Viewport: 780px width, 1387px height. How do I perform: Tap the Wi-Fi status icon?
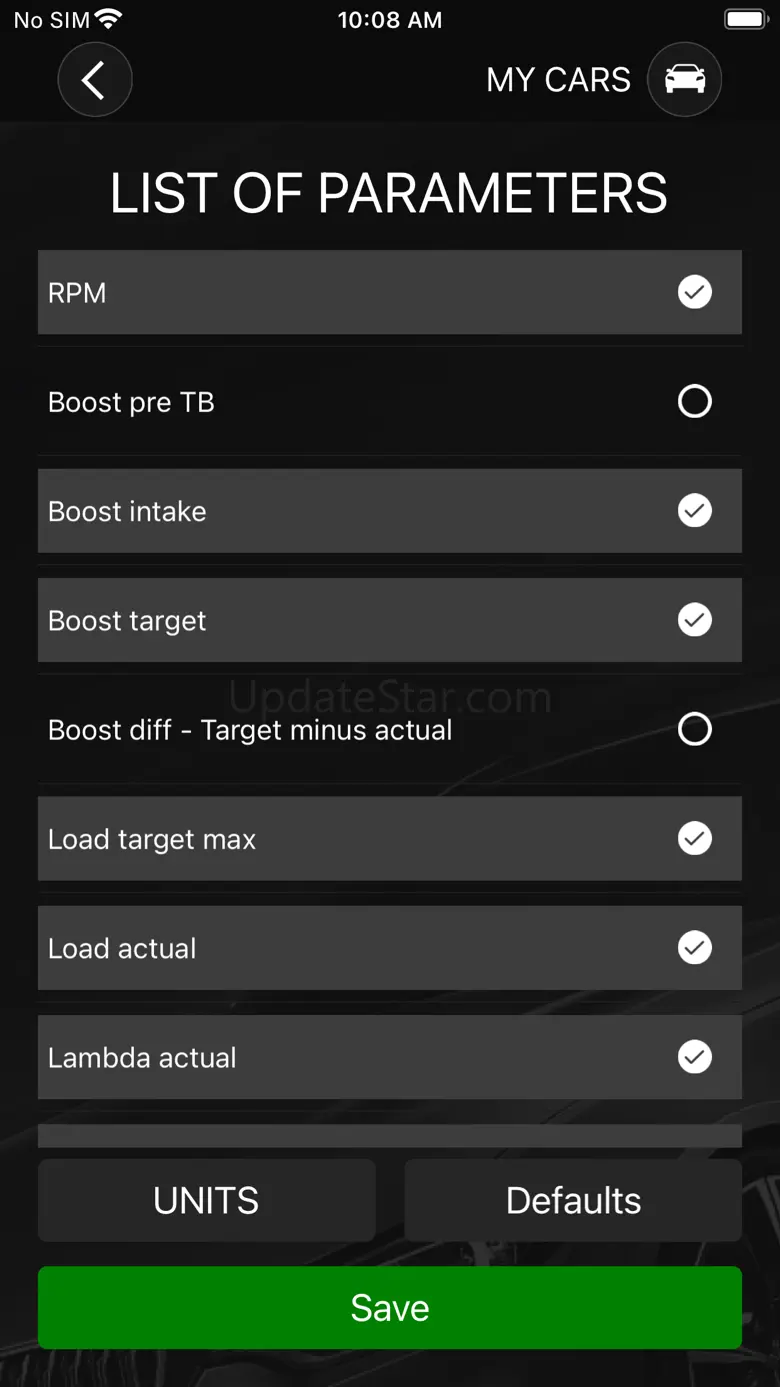108,19
